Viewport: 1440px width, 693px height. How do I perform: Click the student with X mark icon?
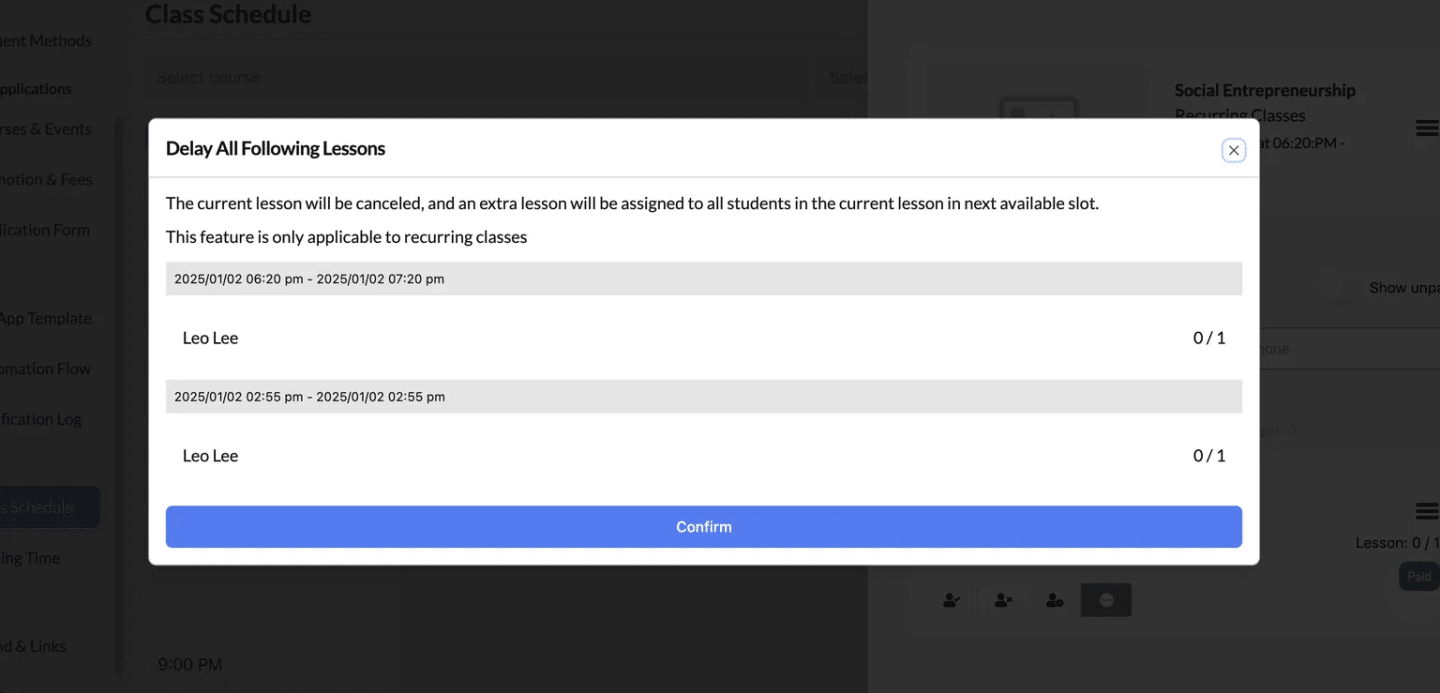pos(1004,600)
